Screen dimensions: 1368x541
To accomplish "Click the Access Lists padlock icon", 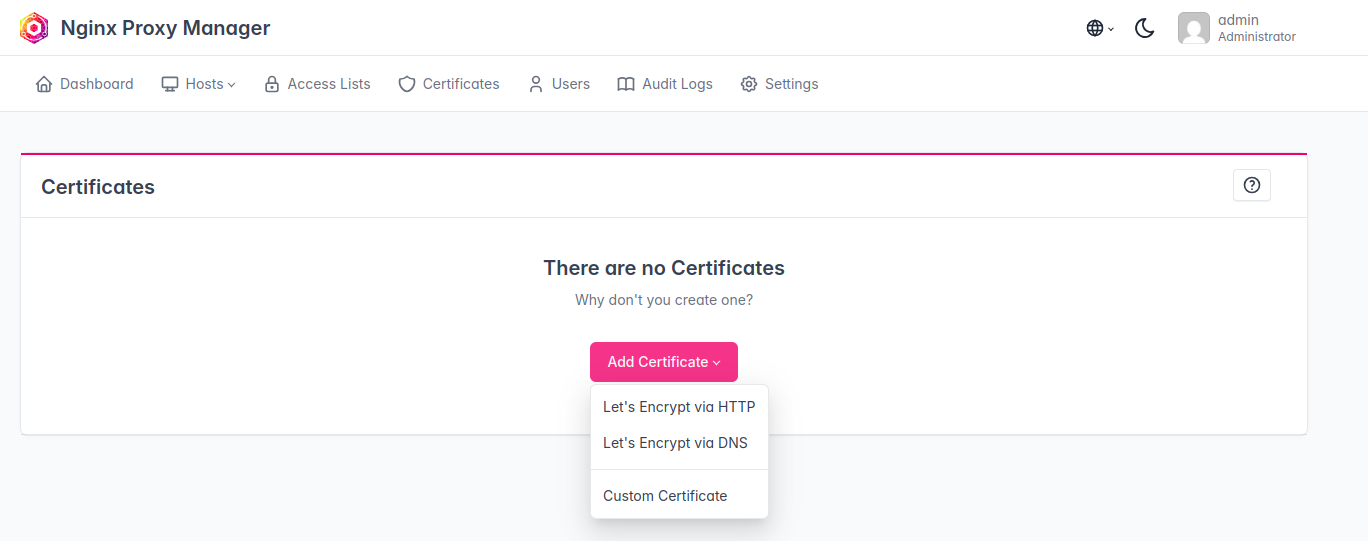I will pyautogui.click(x=272, y=84).
